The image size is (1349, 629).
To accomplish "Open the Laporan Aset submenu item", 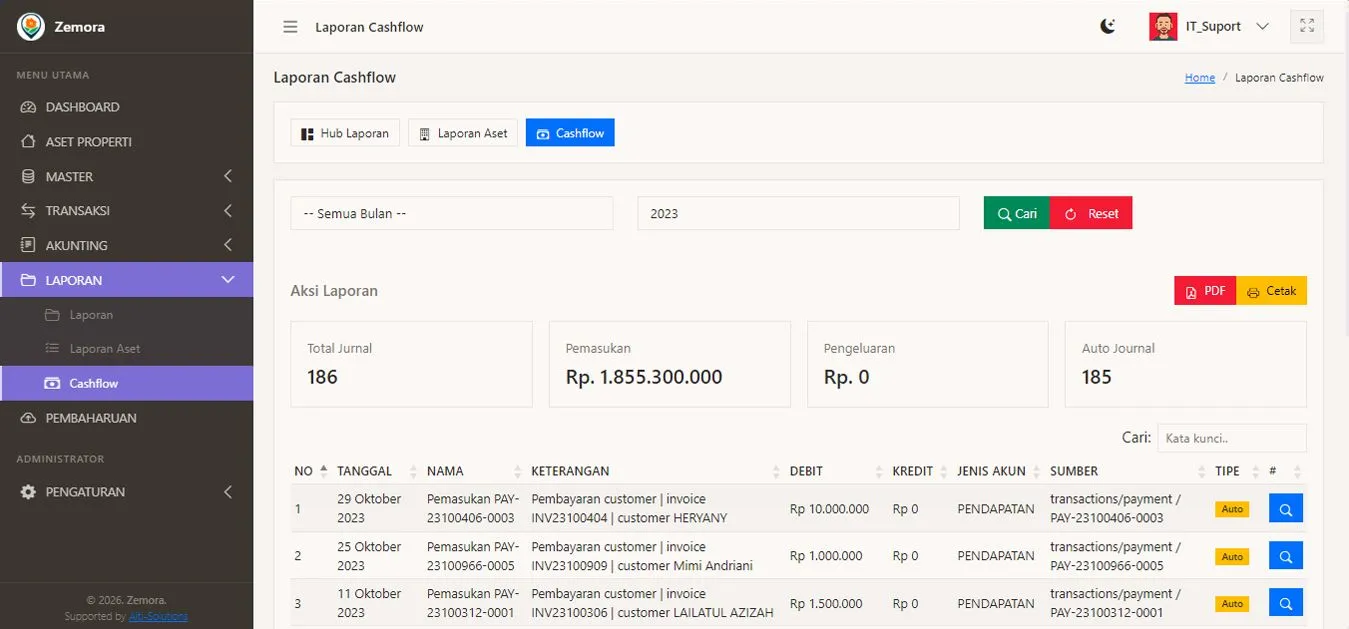I will (x=104, y=349).
